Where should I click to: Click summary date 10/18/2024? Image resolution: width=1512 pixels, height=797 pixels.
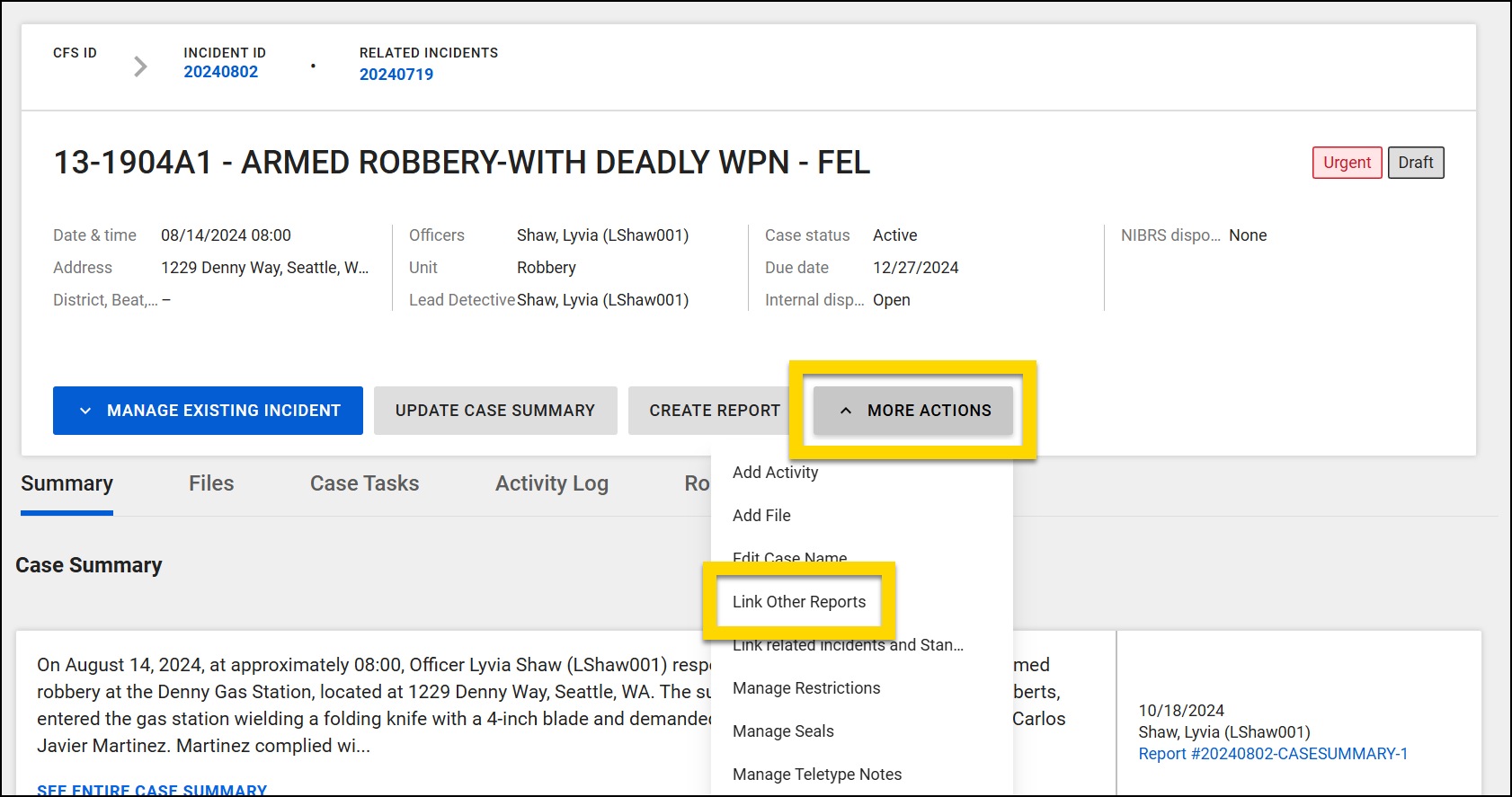(x=1181, y=711)
